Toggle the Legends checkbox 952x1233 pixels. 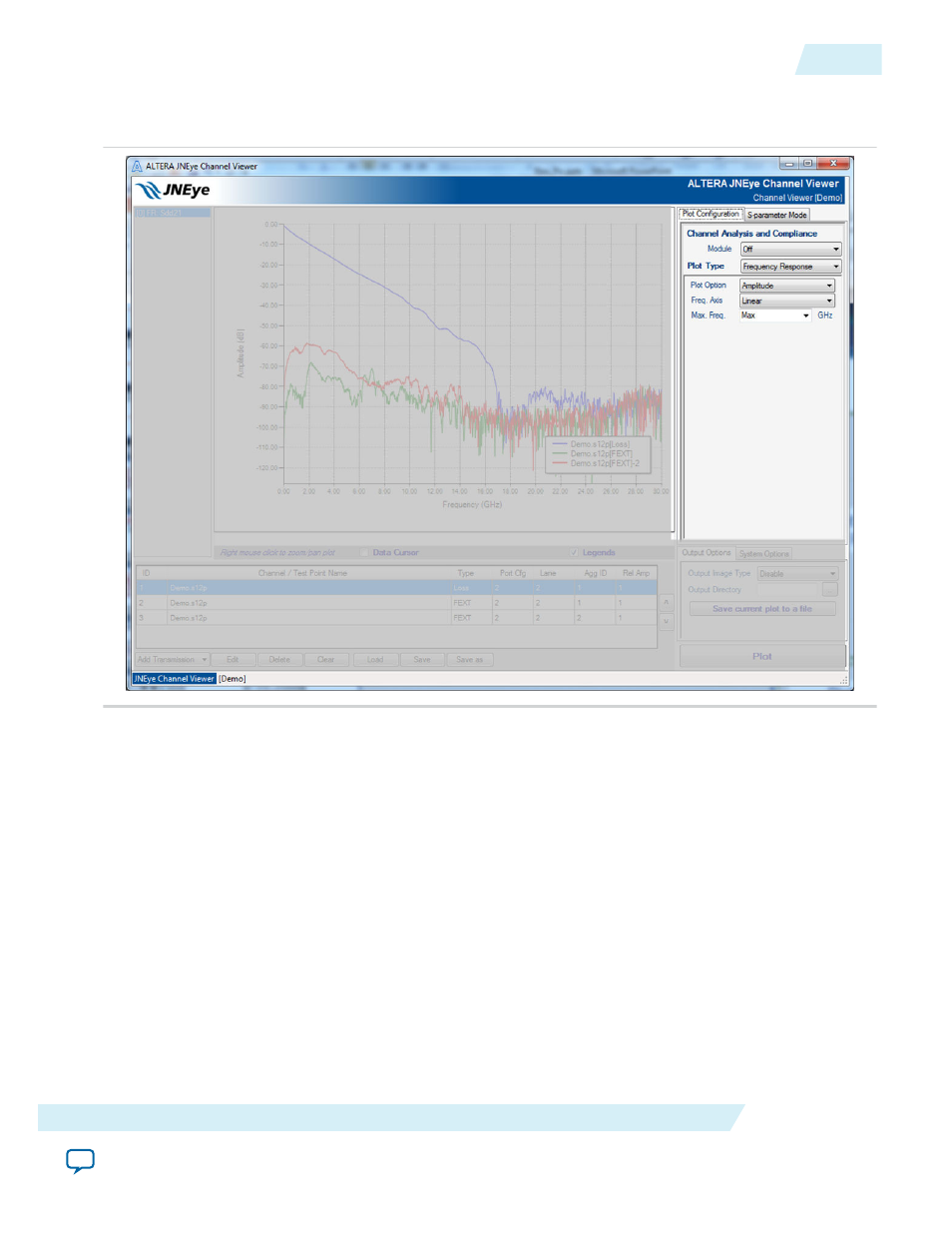575,552
